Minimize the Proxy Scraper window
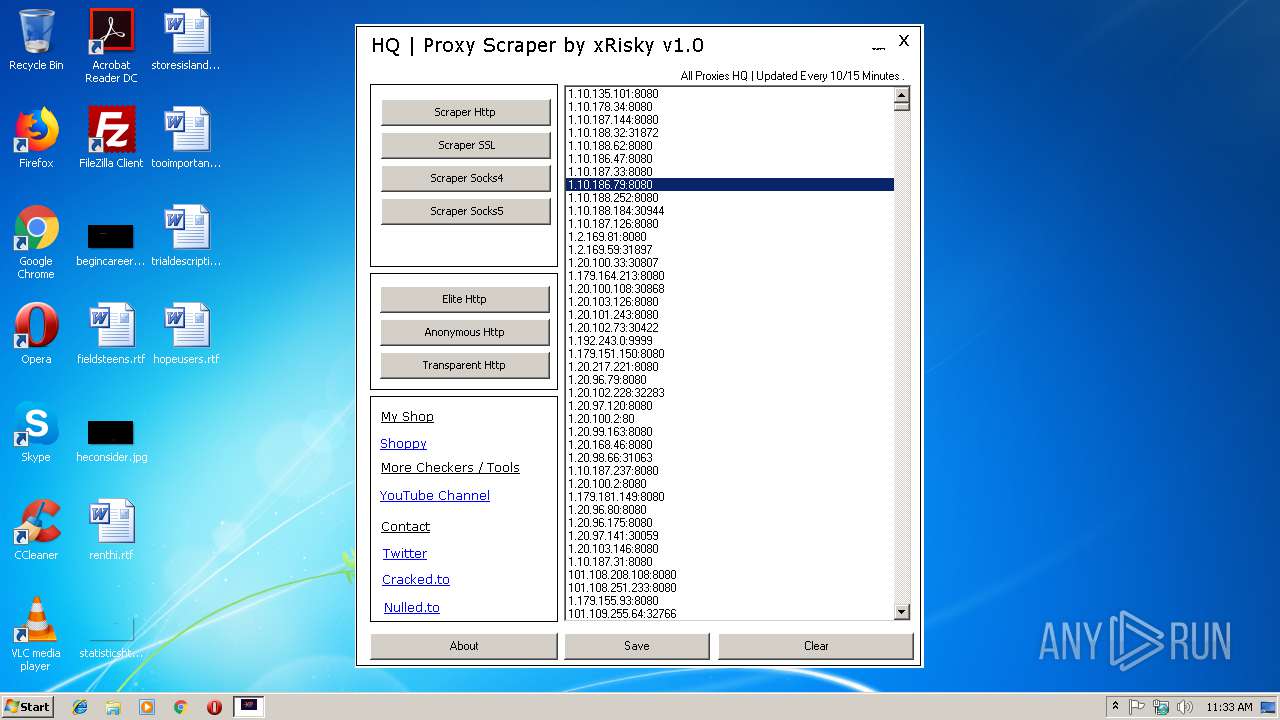 click(878, 45)
